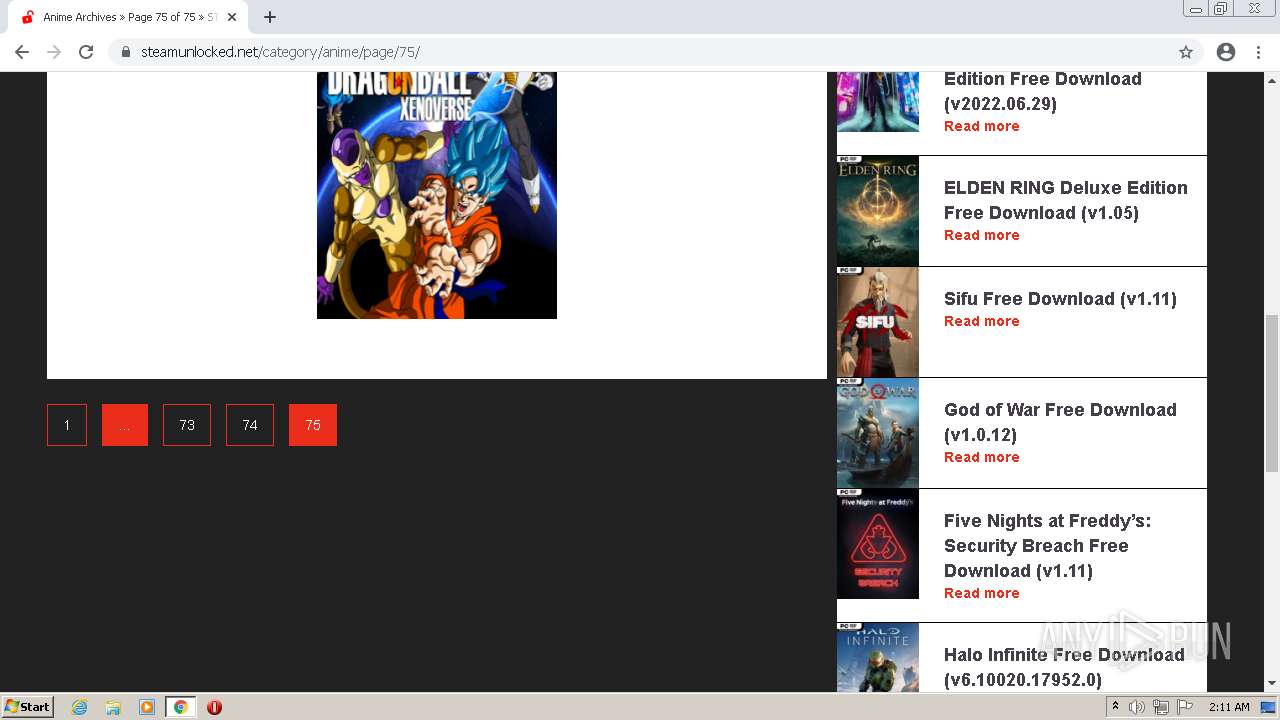Click Read more under ELDEN RING
The width and height of the screenshot is (1280, 720).
pyautogui.click(x=982, y=235)
